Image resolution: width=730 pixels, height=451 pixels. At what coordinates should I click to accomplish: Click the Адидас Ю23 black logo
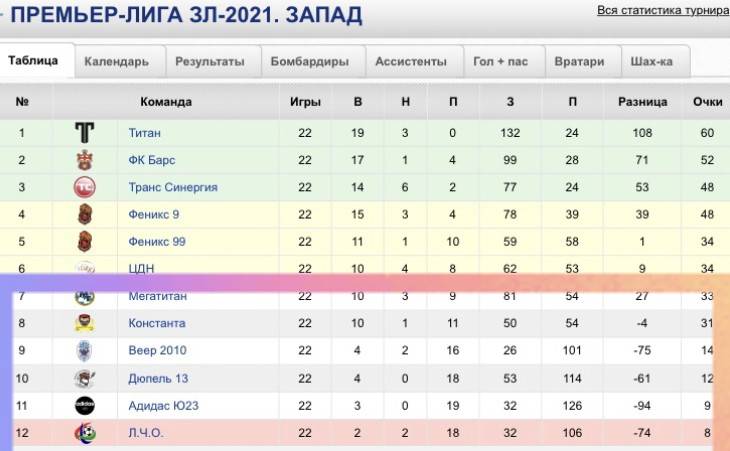(85, 405)
